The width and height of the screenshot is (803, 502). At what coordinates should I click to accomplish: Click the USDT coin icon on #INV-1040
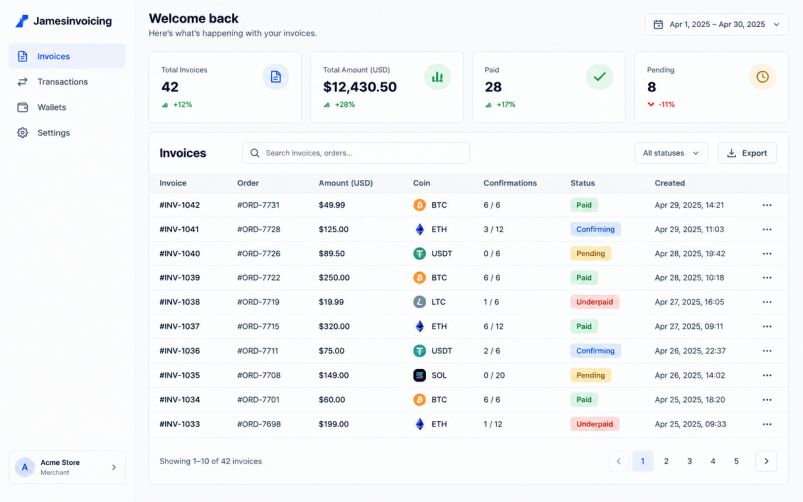pyautogui.click(x=419, y=254)
